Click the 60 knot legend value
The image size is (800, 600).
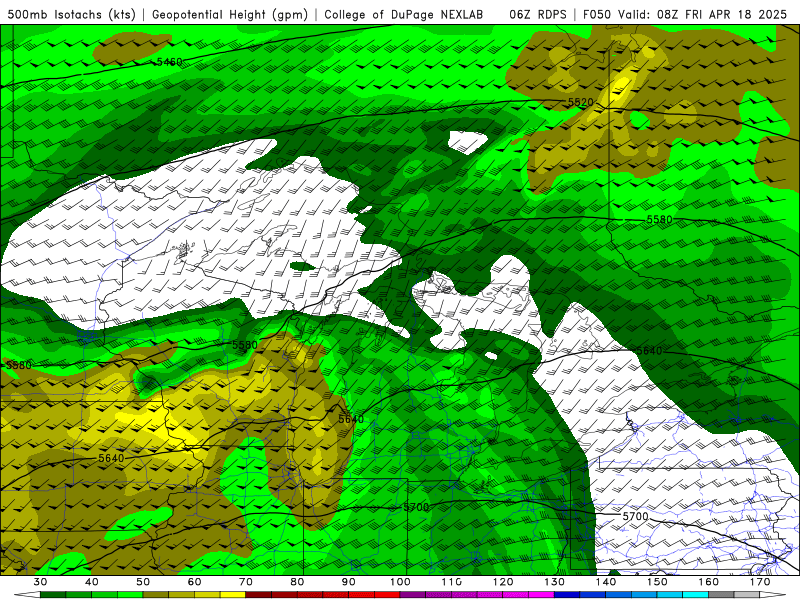tap(194, 582)
